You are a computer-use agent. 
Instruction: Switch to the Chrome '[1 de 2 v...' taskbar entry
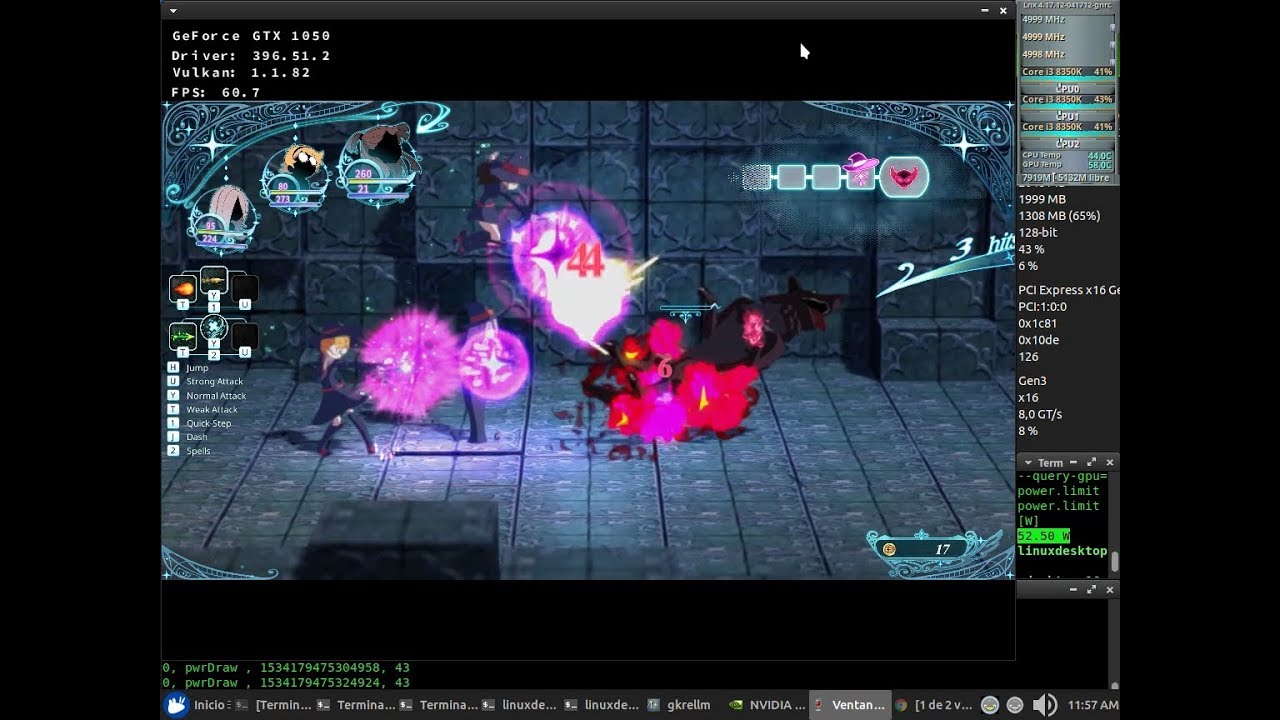click(x=932, y=705)
